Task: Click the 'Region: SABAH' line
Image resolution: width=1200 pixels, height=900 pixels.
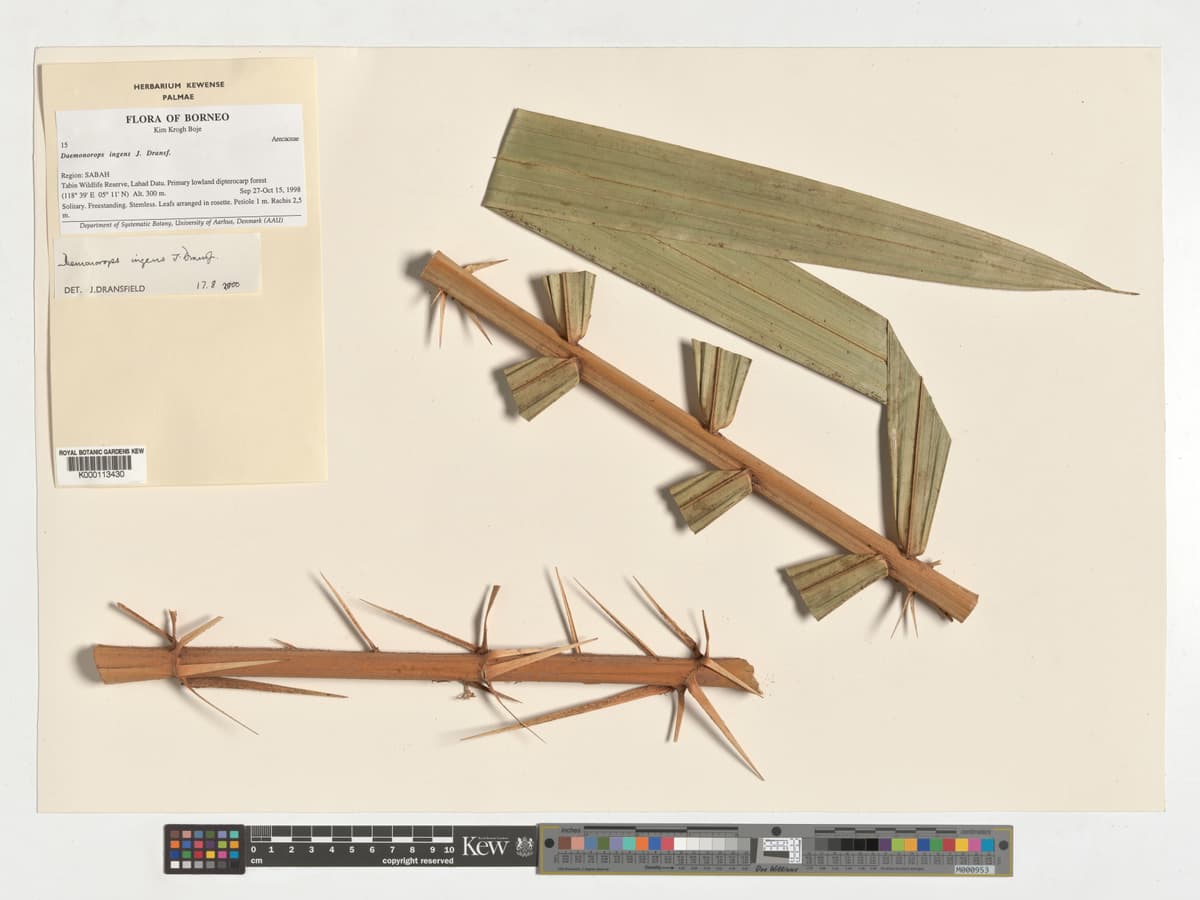Action: 84,175
